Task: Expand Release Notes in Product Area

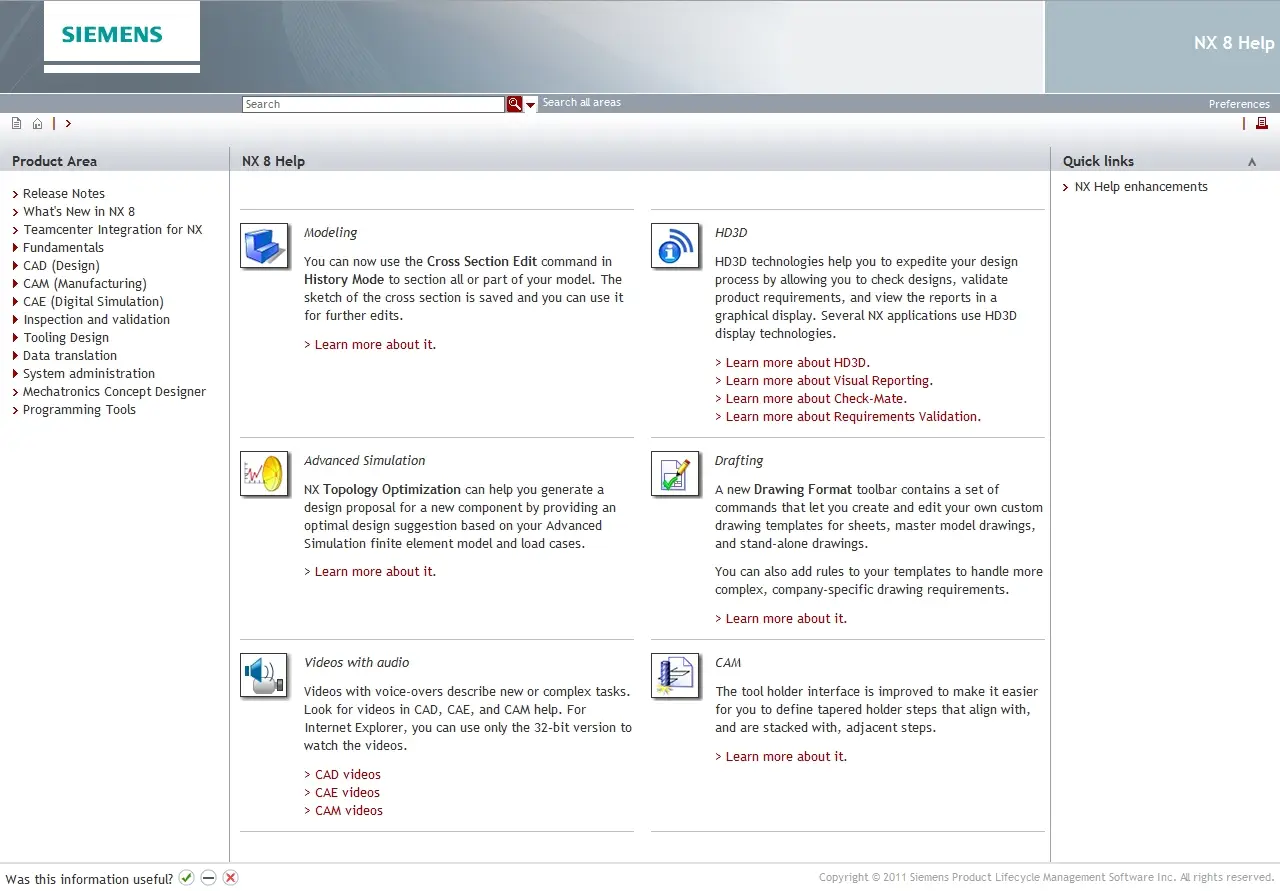Action: click(64, 194)
